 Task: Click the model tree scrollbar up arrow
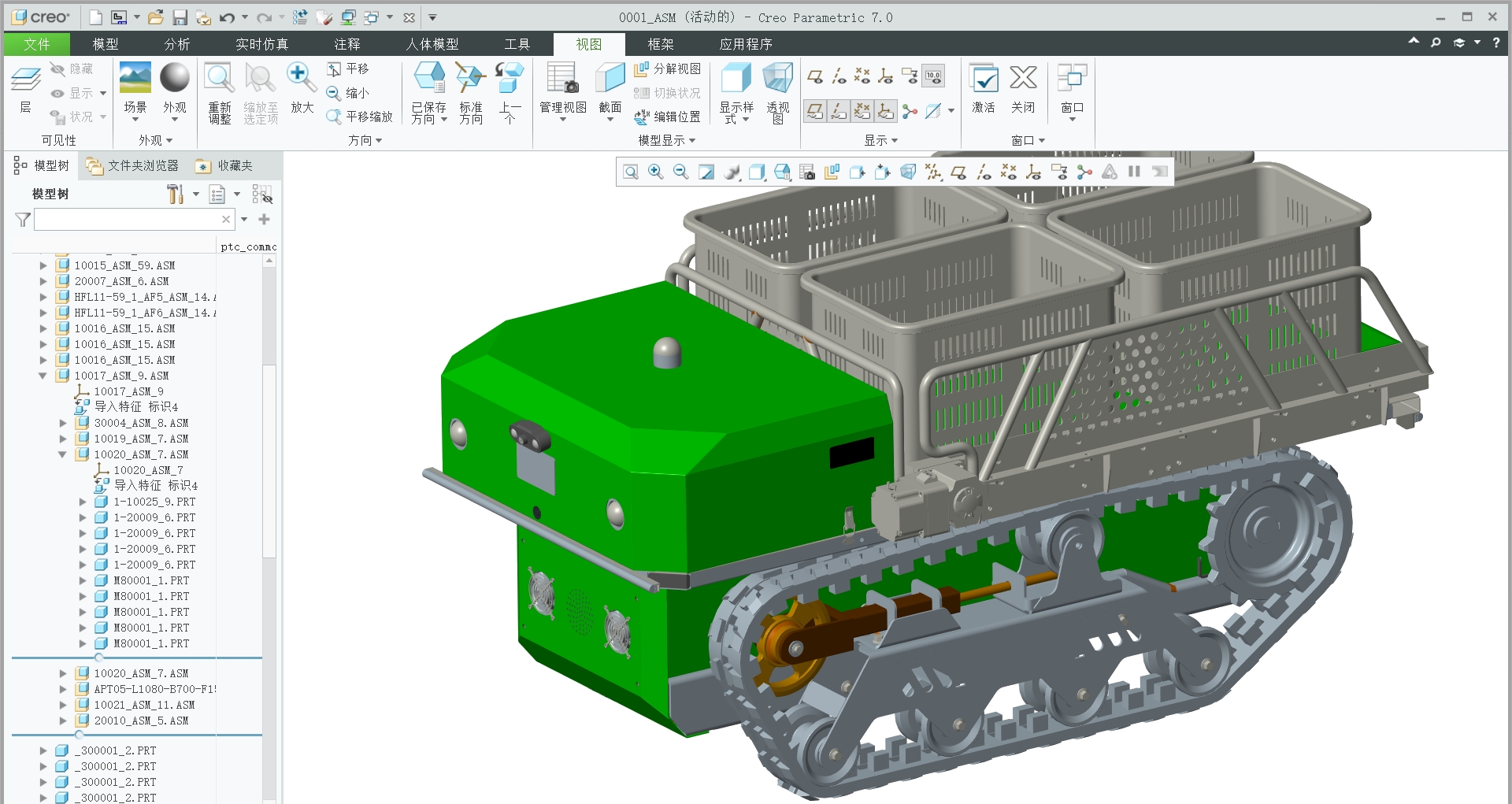(x=269, y=260)
